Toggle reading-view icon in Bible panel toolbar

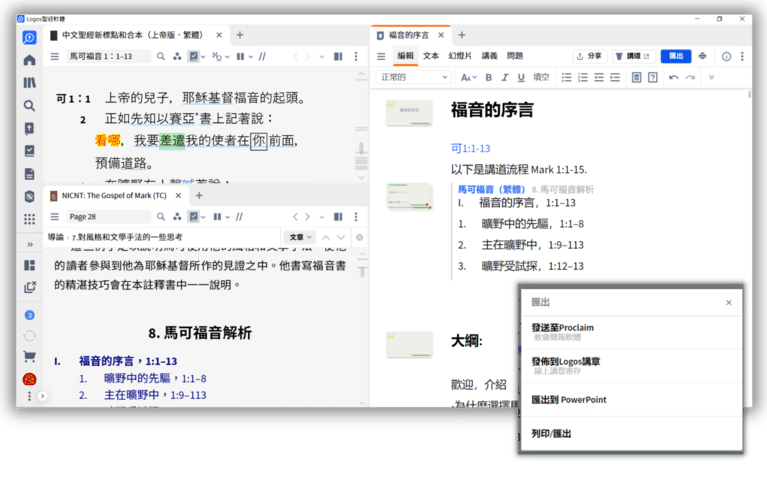coord(338,56)
